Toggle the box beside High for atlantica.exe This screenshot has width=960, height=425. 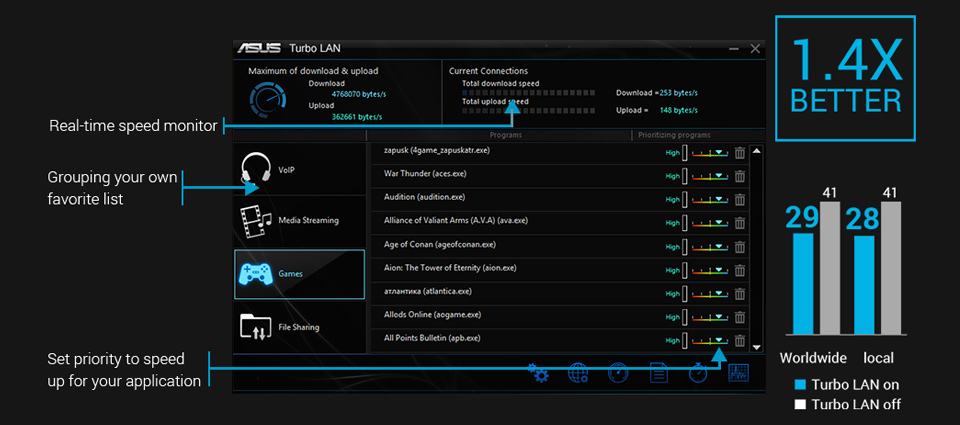[x=685, y=293]
